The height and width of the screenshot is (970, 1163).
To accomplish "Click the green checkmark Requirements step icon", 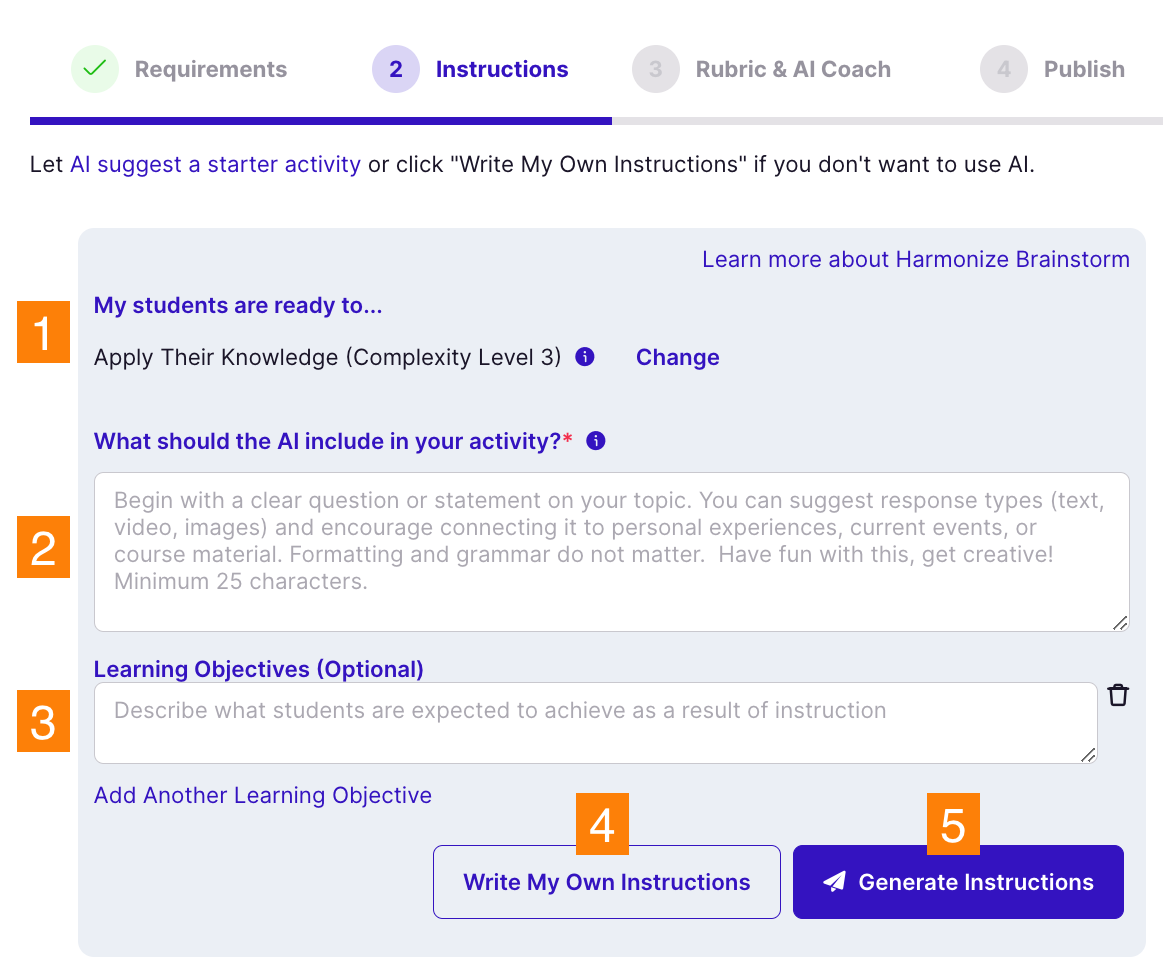I will 95,70.
